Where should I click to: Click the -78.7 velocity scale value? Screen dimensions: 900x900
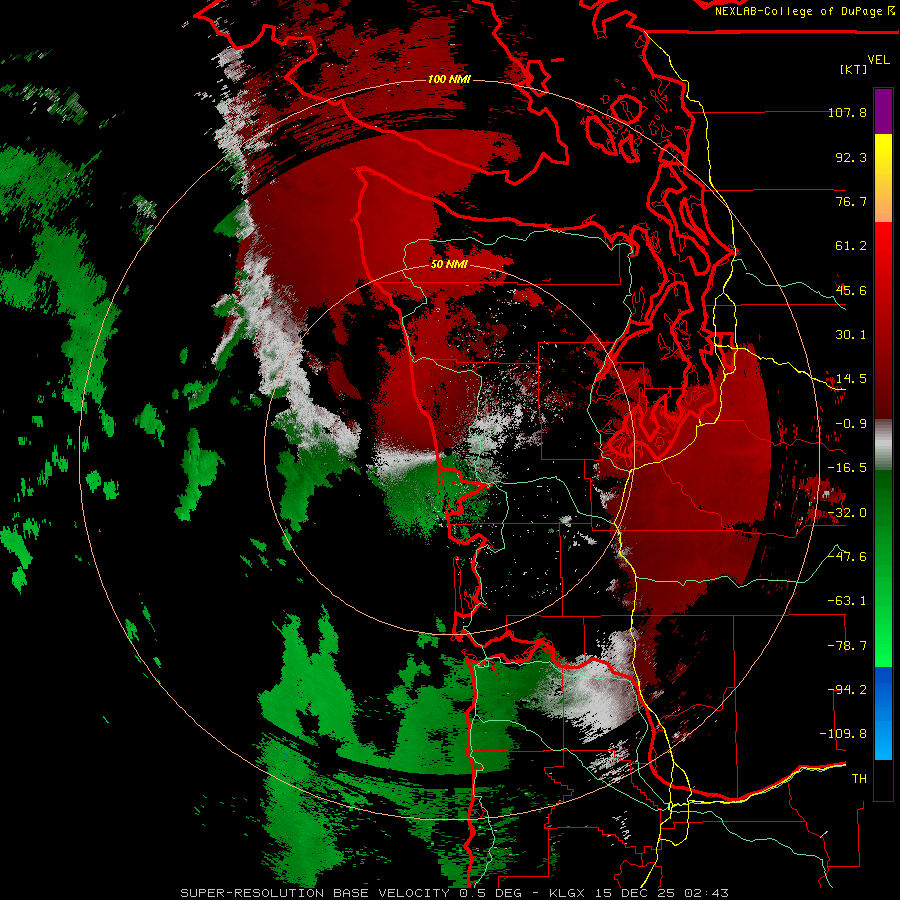point(847,646)
